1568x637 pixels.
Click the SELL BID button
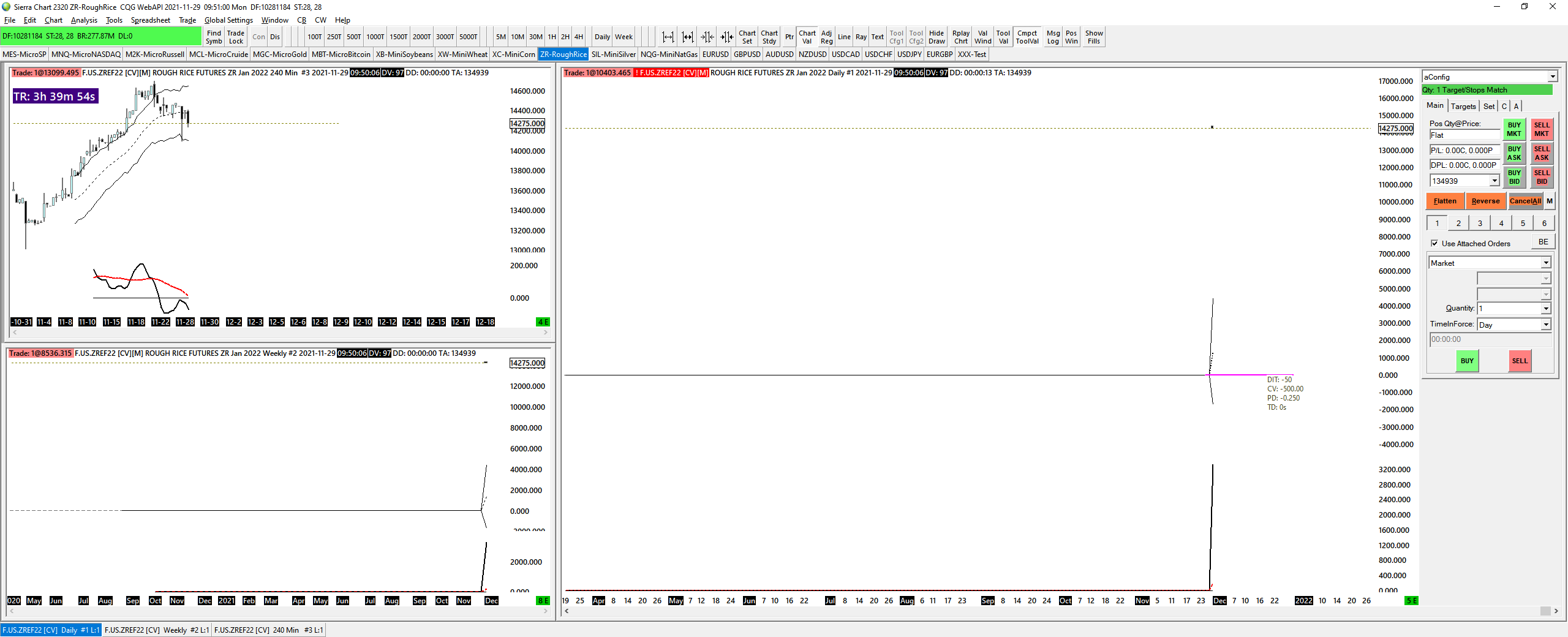pyautogui.click(x=1542, y=177)
